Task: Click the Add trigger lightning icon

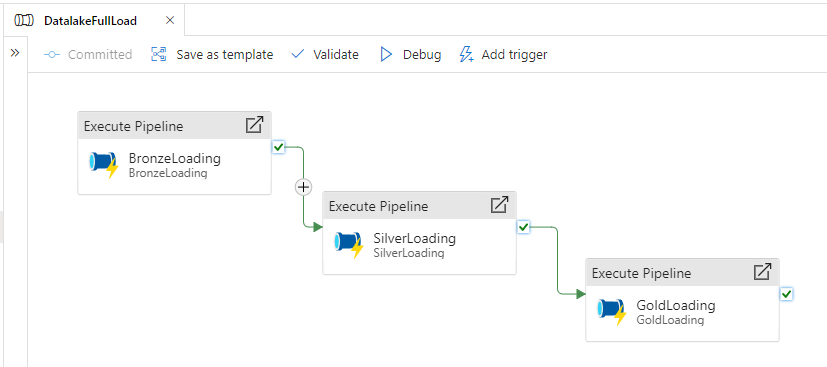Action: 466,54
